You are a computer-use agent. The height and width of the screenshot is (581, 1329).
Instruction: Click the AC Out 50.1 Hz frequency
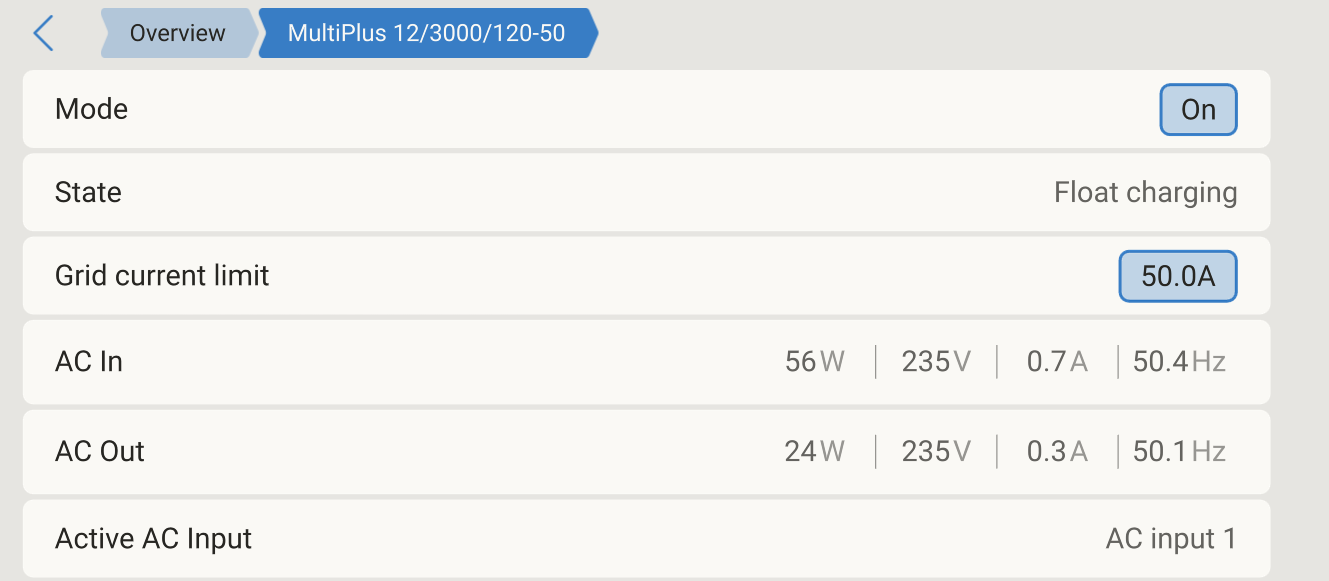(x=1179, y=451)
